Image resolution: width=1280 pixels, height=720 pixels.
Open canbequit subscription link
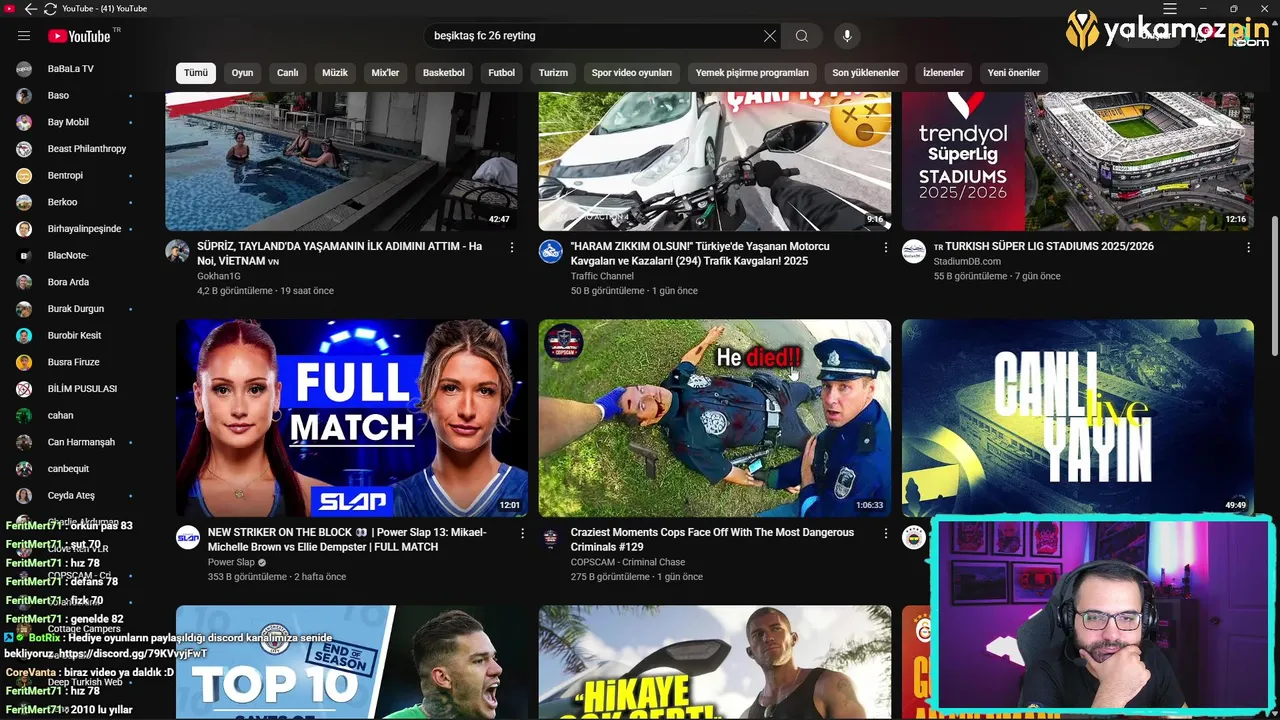click(x=68, y=469)
